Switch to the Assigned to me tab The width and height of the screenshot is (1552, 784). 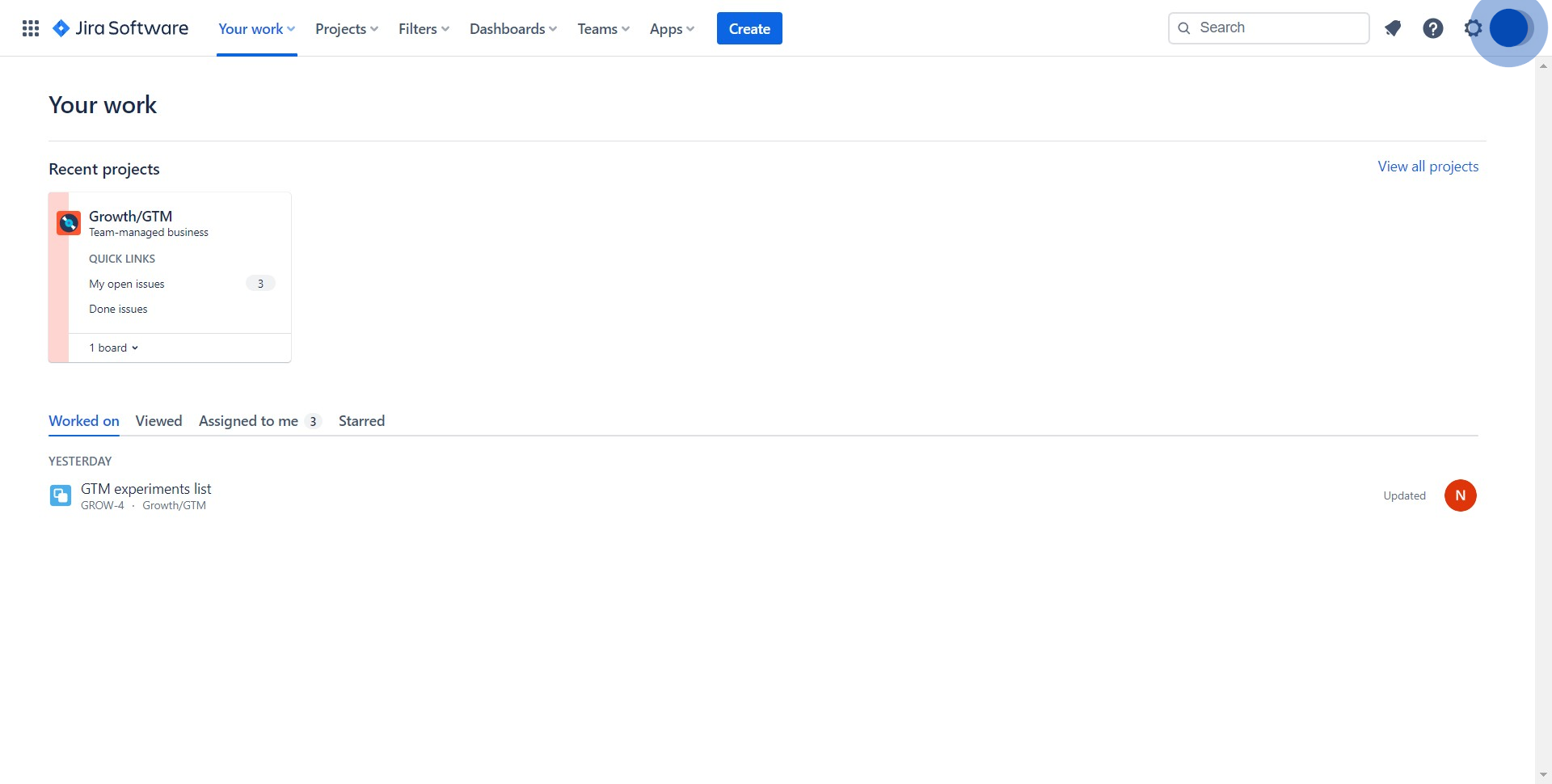pyautogui.click(x=260, y=420)
